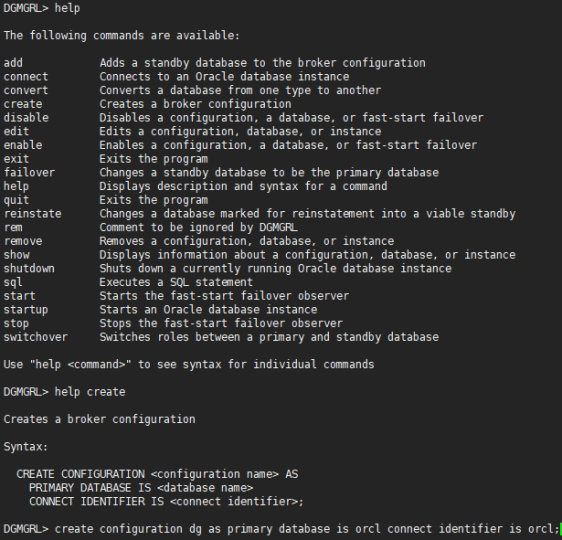This screenshot has height=540, width=562.
Task: Click the first 'DGMGRL> help' prompt line
Action: (x=42, y=8)
